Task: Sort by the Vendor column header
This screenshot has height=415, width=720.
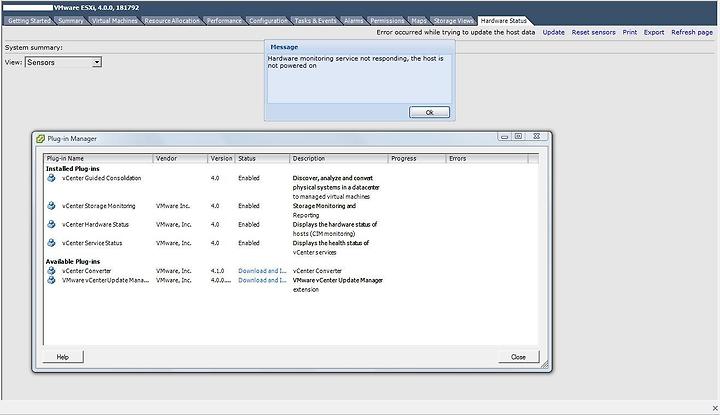Action: tap(180, 158)
